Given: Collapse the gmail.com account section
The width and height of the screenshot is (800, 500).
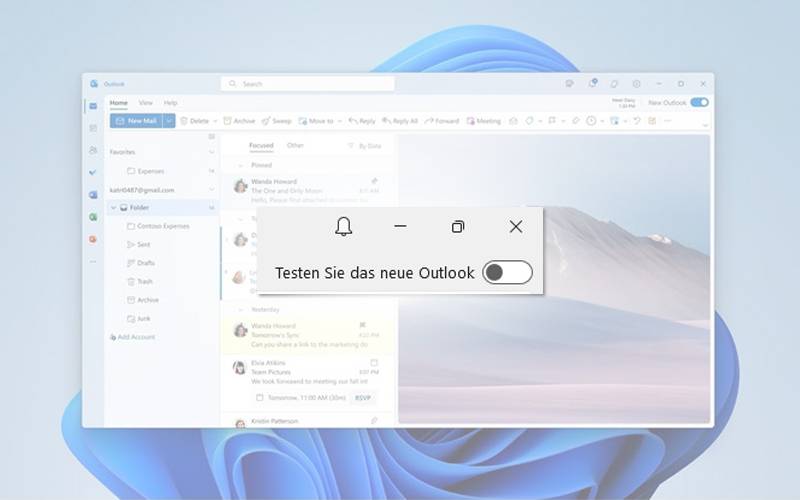Looking at the screenshot, I should pyautogui.click(x=212, y=190).
